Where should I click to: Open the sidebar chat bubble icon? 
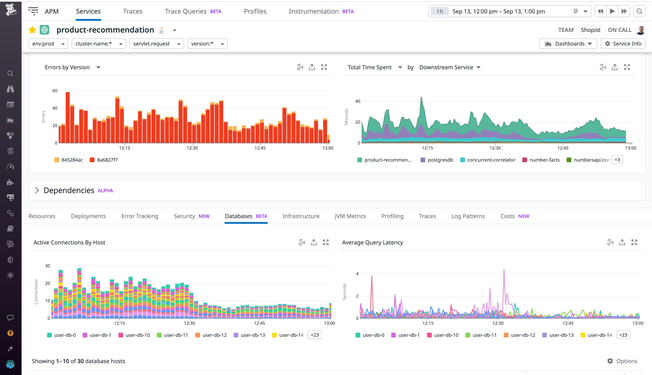tap(10, 318)
